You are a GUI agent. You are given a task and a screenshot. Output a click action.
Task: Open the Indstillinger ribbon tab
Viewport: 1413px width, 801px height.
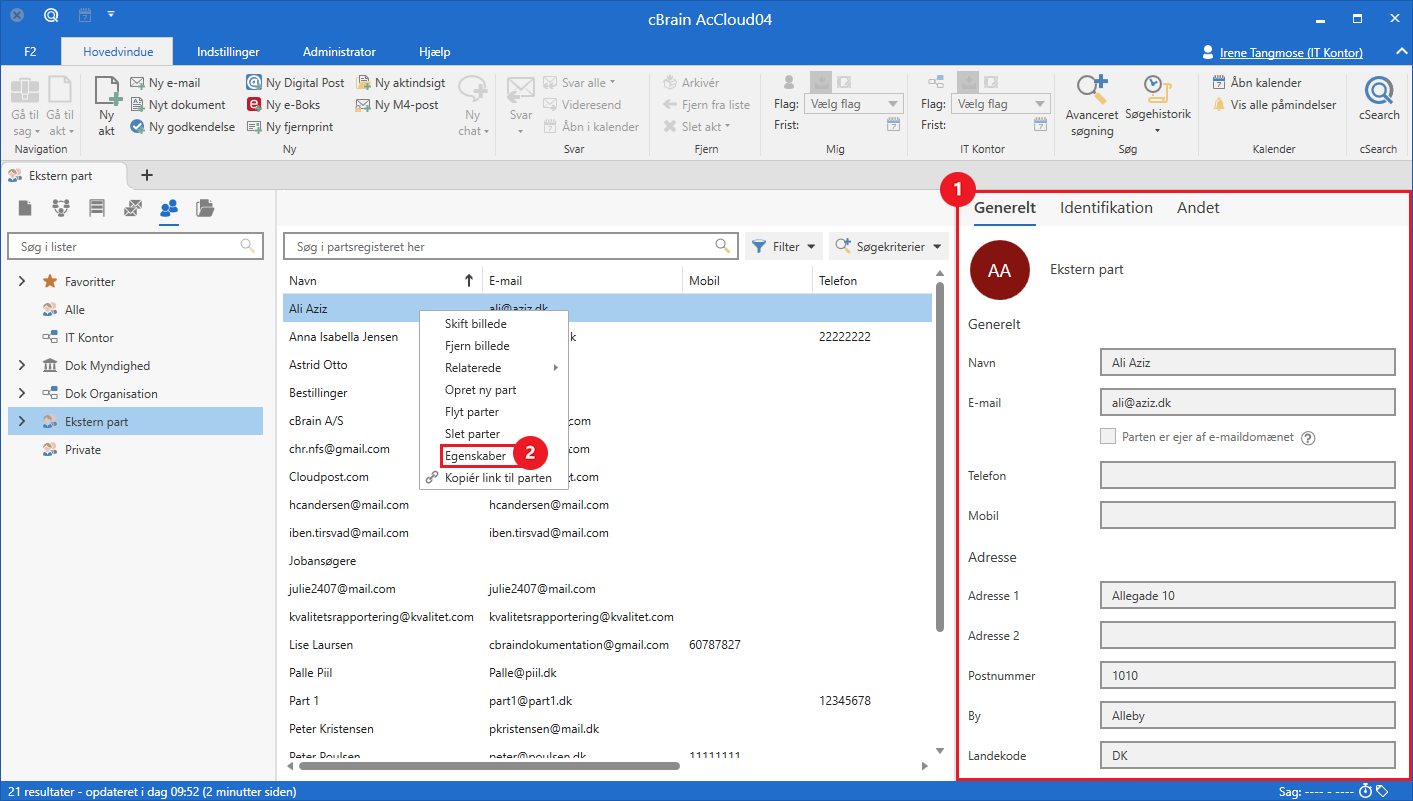pyautogui.click(x=228, y=52)
